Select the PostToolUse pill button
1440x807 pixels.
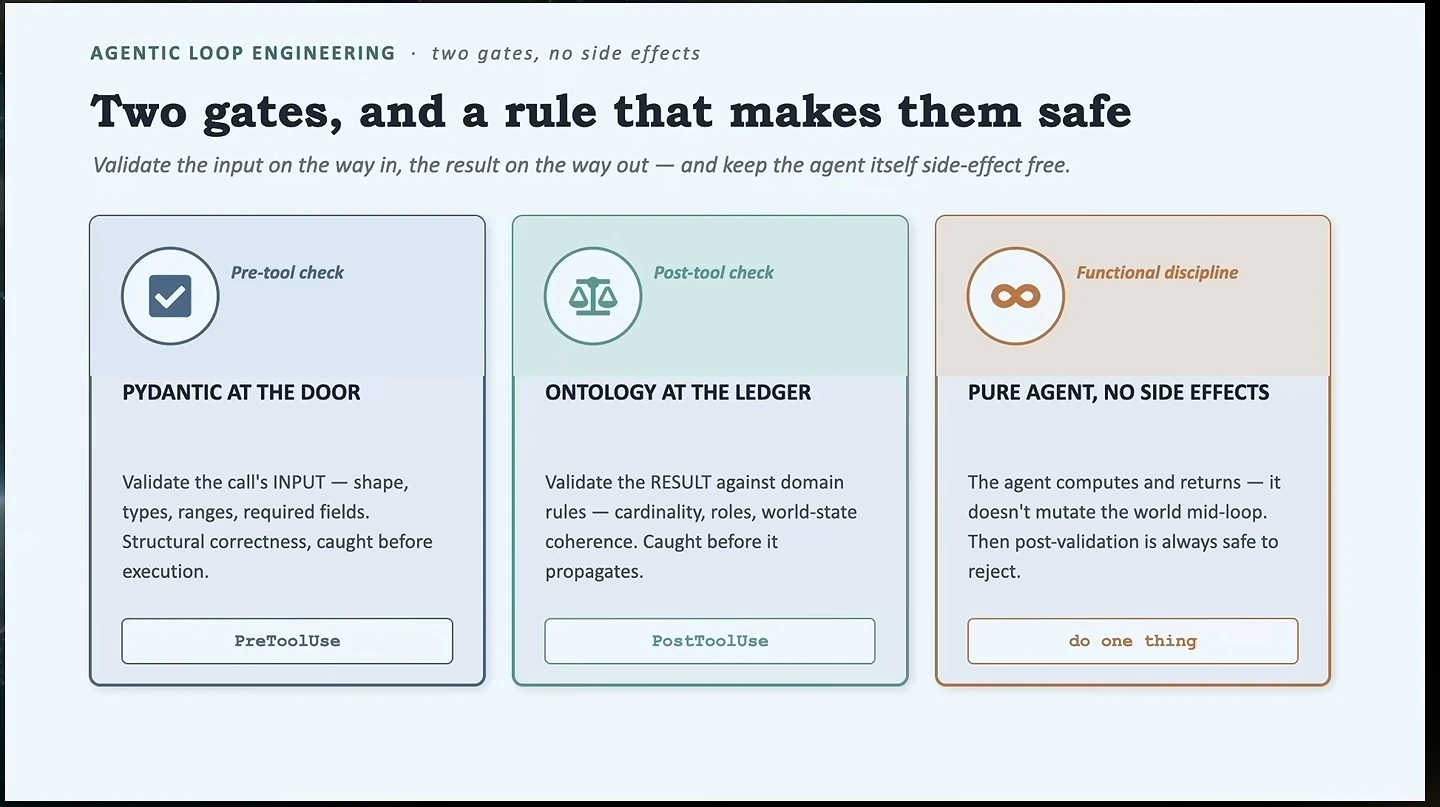tap(710, 641)
